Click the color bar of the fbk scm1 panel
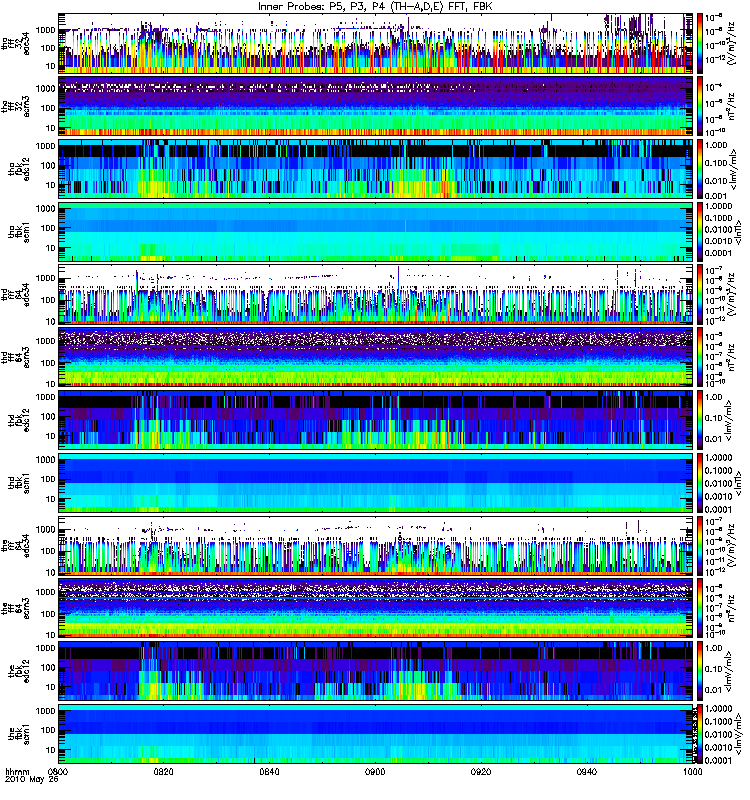750x800 pixels. (x=700, y=734)
